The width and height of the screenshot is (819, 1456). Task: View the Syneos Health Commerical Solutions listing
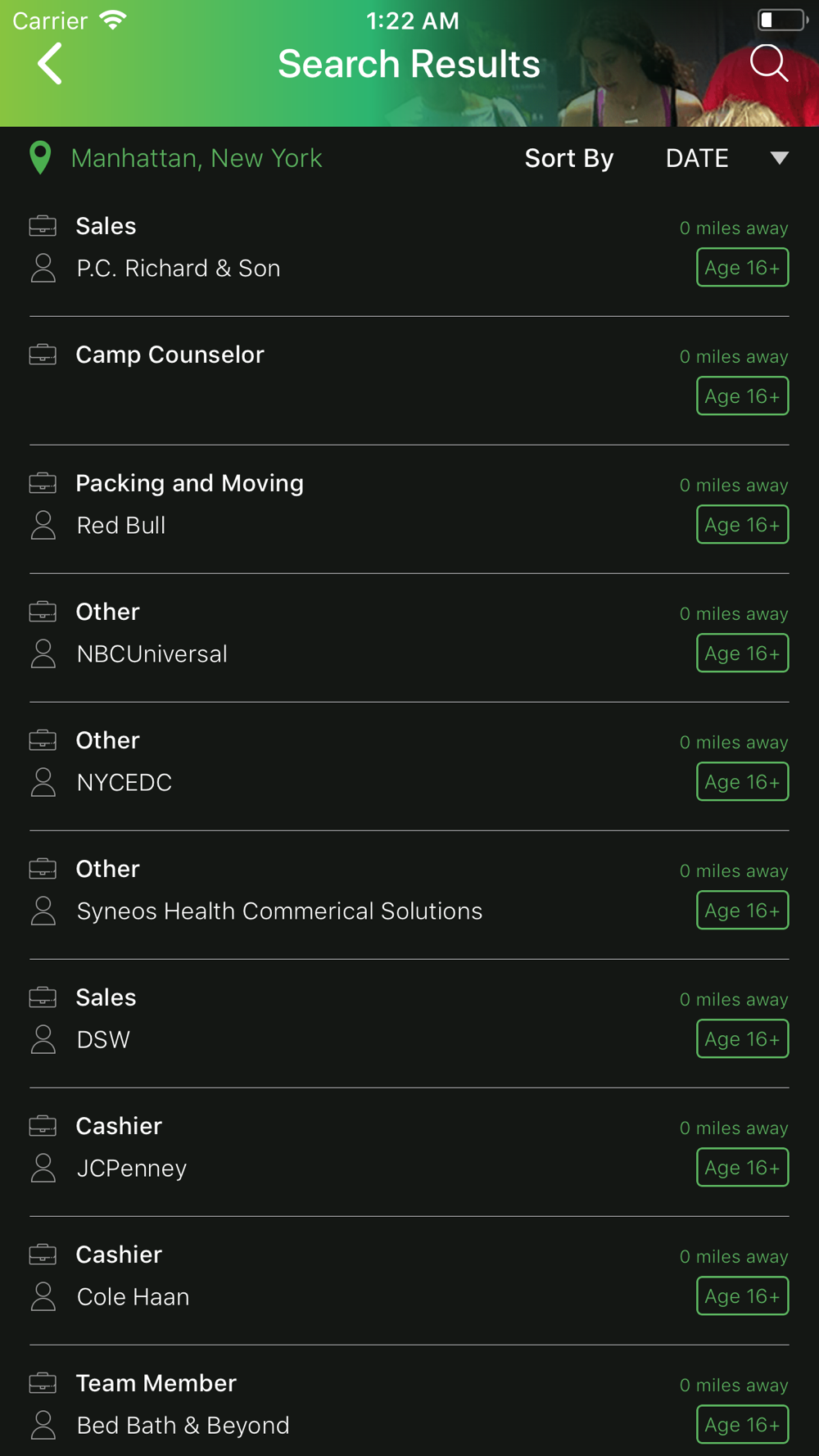point(409,895)
